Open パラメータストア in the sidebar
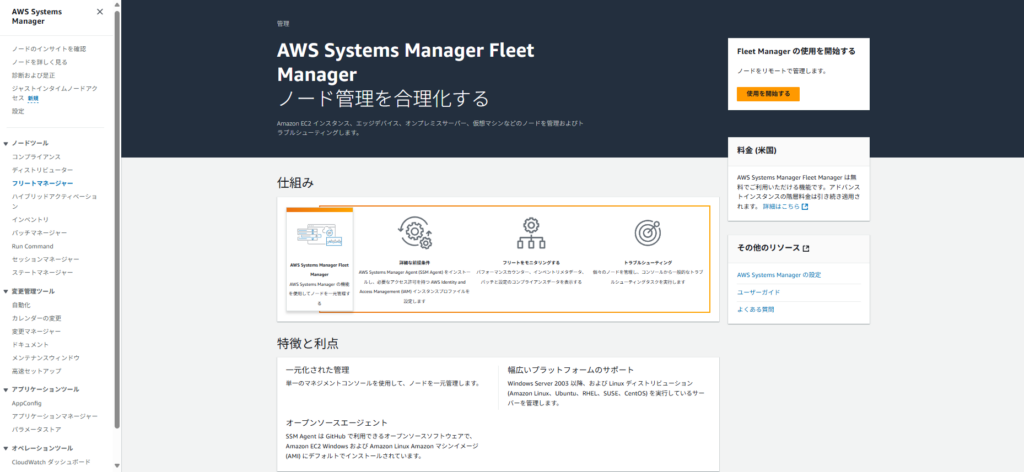Viewport: 1024px width, 472px height. (x=37, y=430)
